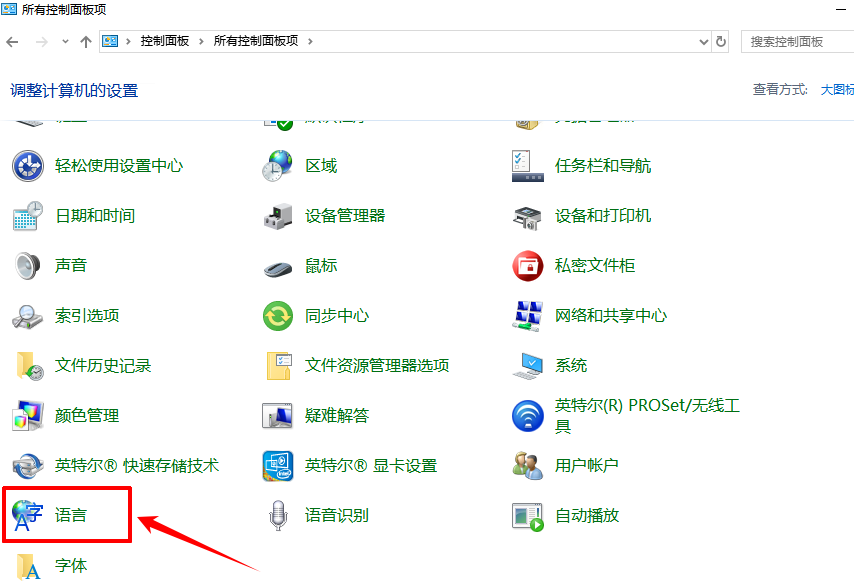Open the 文件历史记录 folder icon
This screenshot has height=588, width=854.
pyautogui.click(x=28, y=366)
